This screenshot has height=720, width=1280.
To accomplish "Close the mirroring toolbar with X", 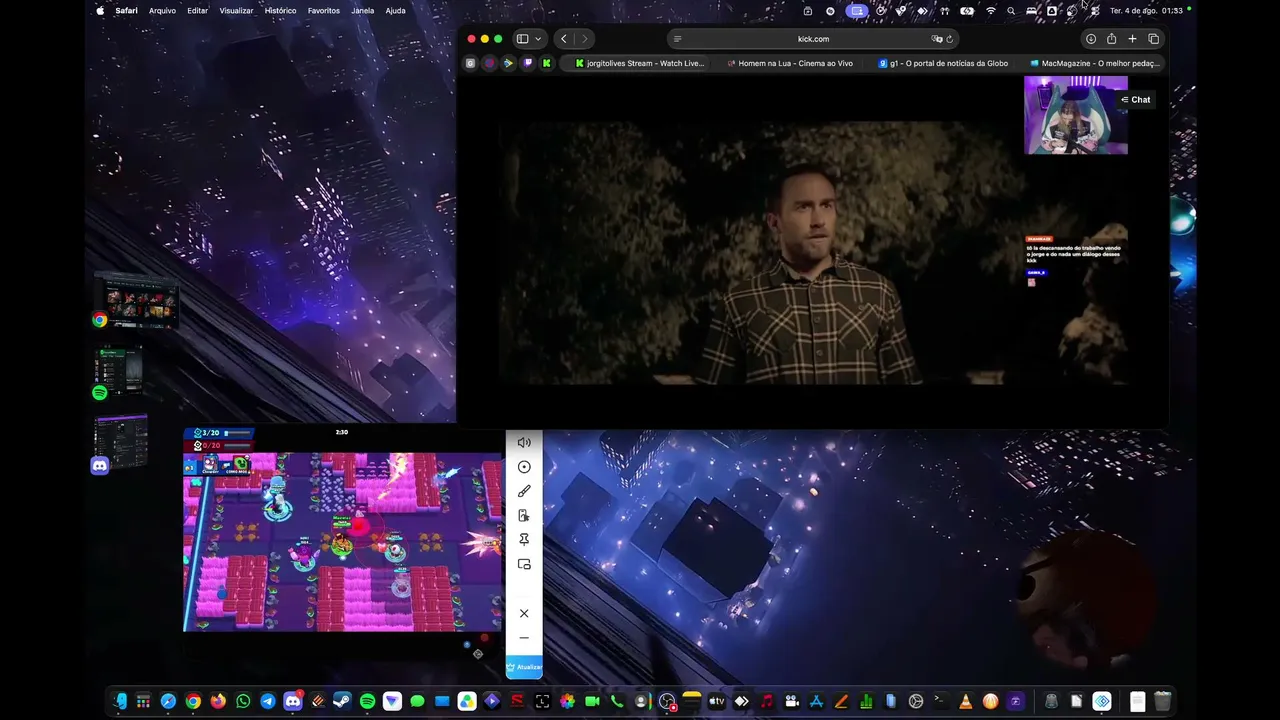I will click(x=524, y=613).
